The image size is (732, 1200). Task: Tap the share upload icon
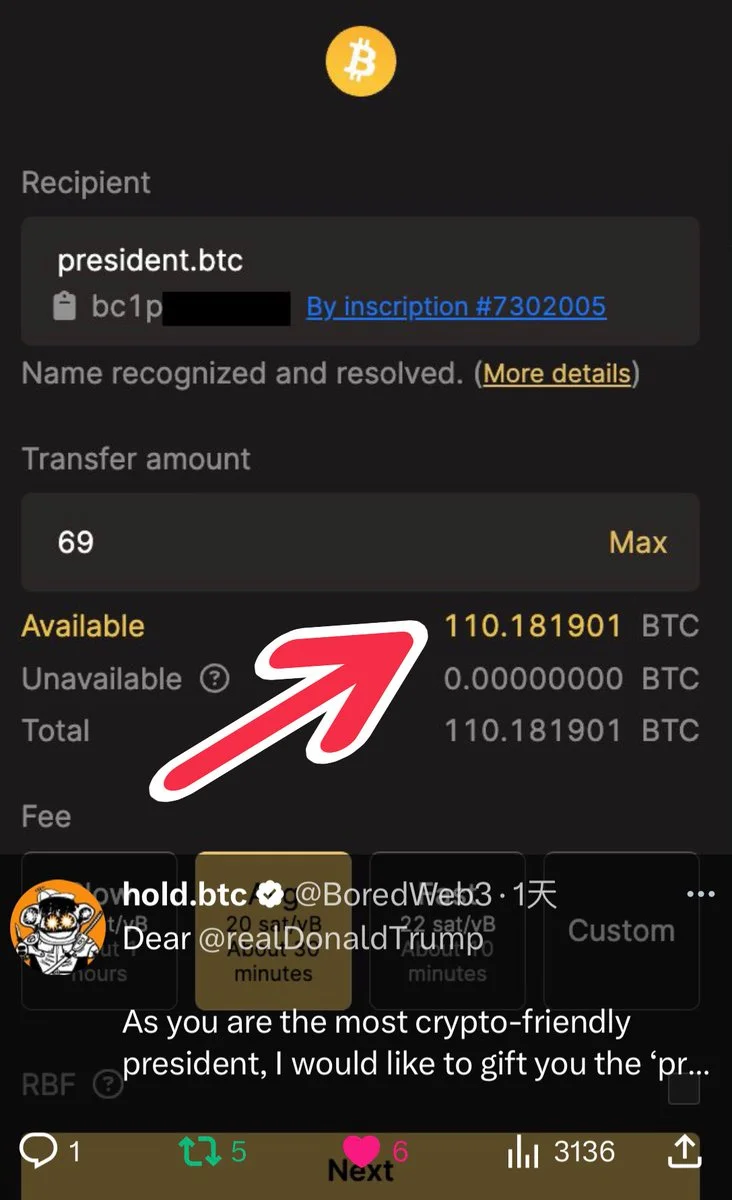(684, 1152)
